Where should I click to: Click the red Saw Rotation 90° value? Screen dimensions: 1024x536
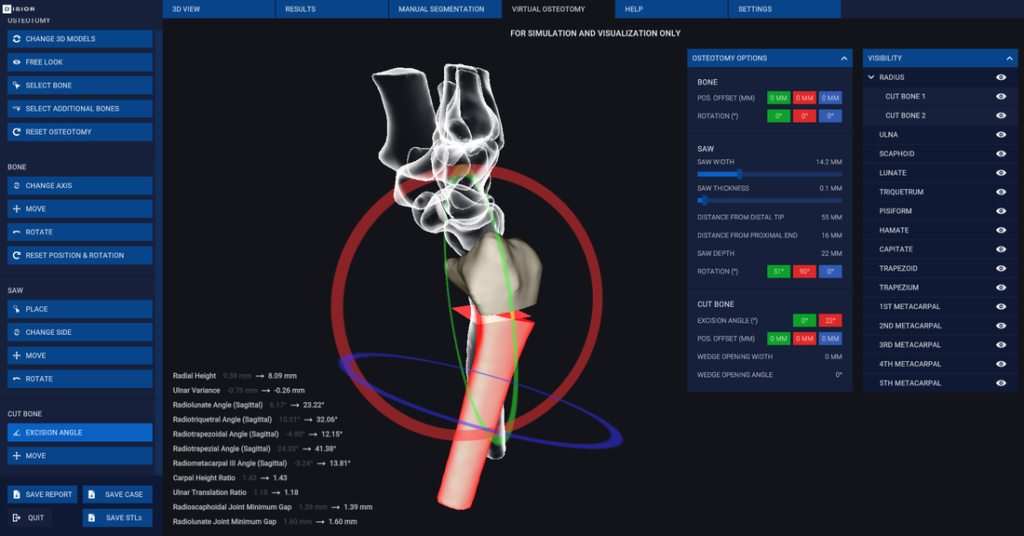(804, 272)
